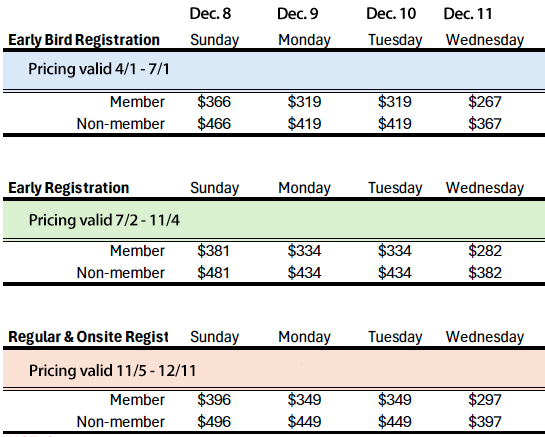Viewport: 545px width, 437px height.
Task: Select the Dec. 11 column header
Action: point(468,14)
